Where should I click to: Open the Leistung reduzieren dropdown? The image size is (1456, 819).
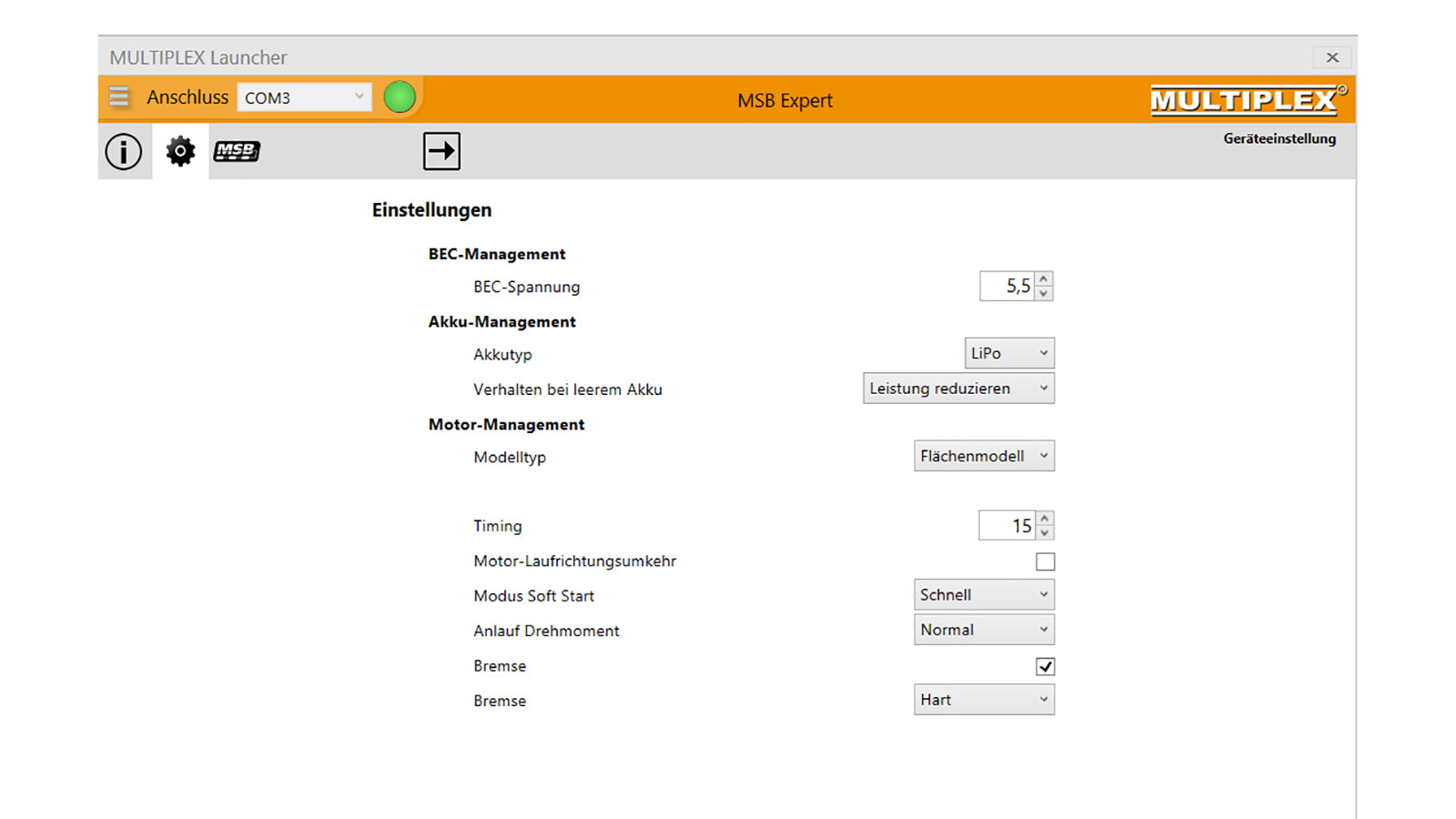(x=958, y=389)
